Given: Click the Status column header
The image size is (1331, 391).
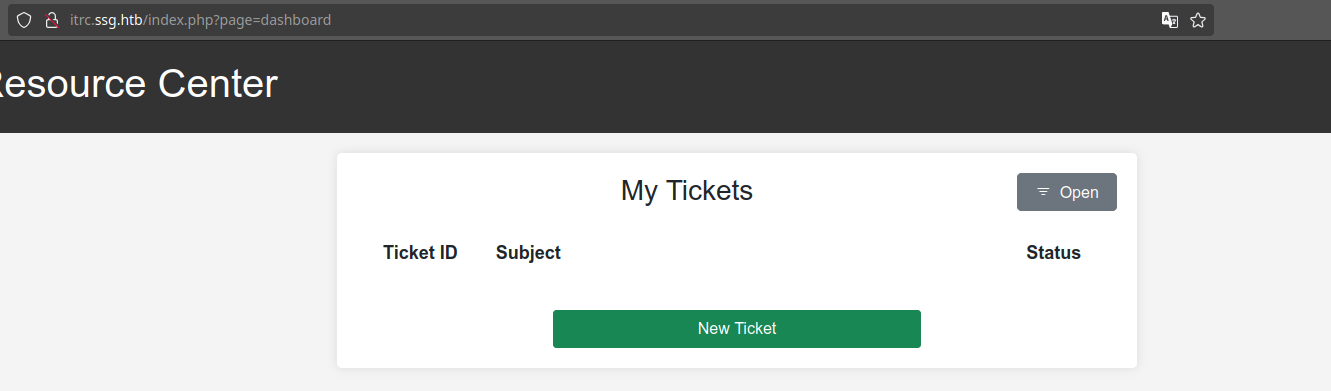Looking at the screenshot, I should [1053, 253].
